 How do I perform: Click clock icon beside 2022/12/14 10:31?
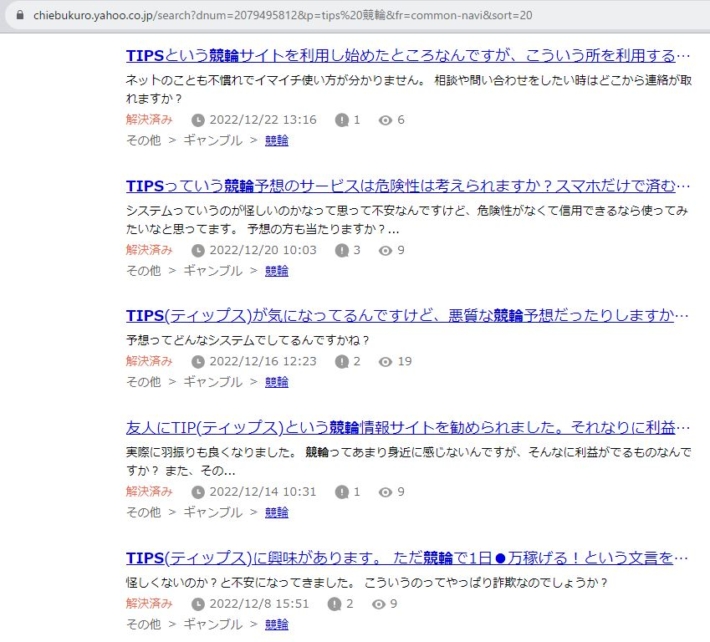(198, 492)
